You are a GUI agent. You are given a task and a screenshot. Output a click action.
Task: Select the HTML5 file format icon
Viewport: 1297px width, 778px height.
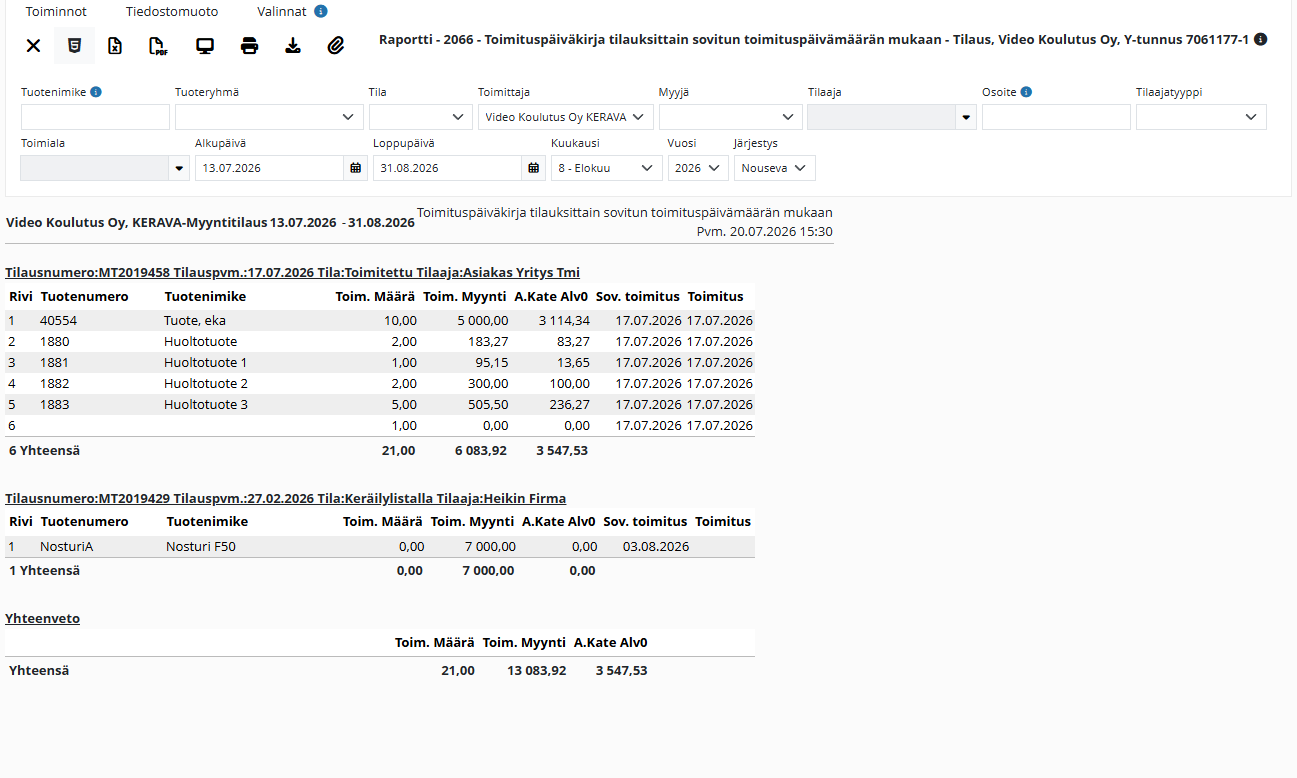click(74, 45)
